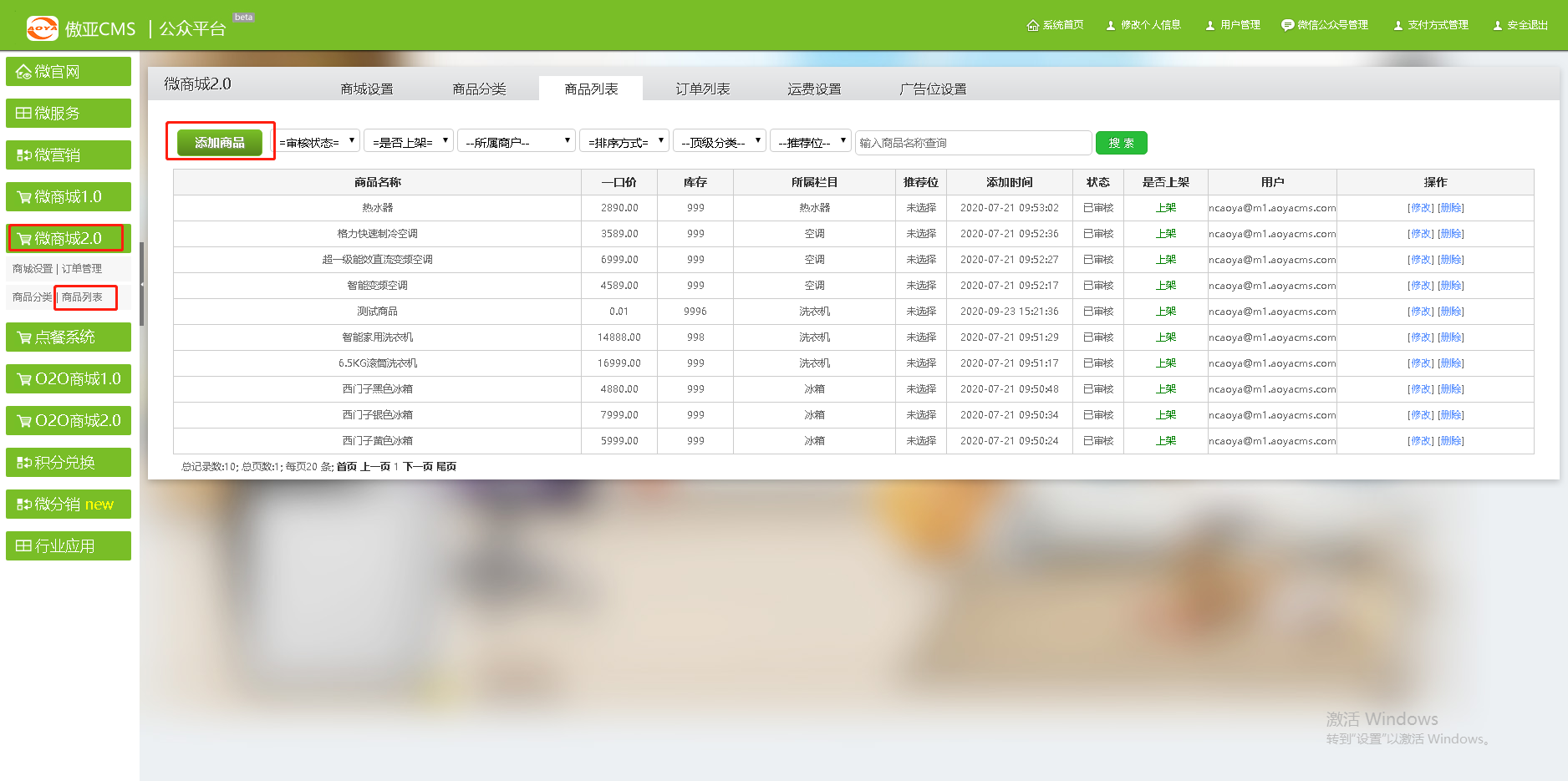This screenshot has height=781, width=1568.
Task: Open 积分兑换 sidebar module
Action: (69, 463)
